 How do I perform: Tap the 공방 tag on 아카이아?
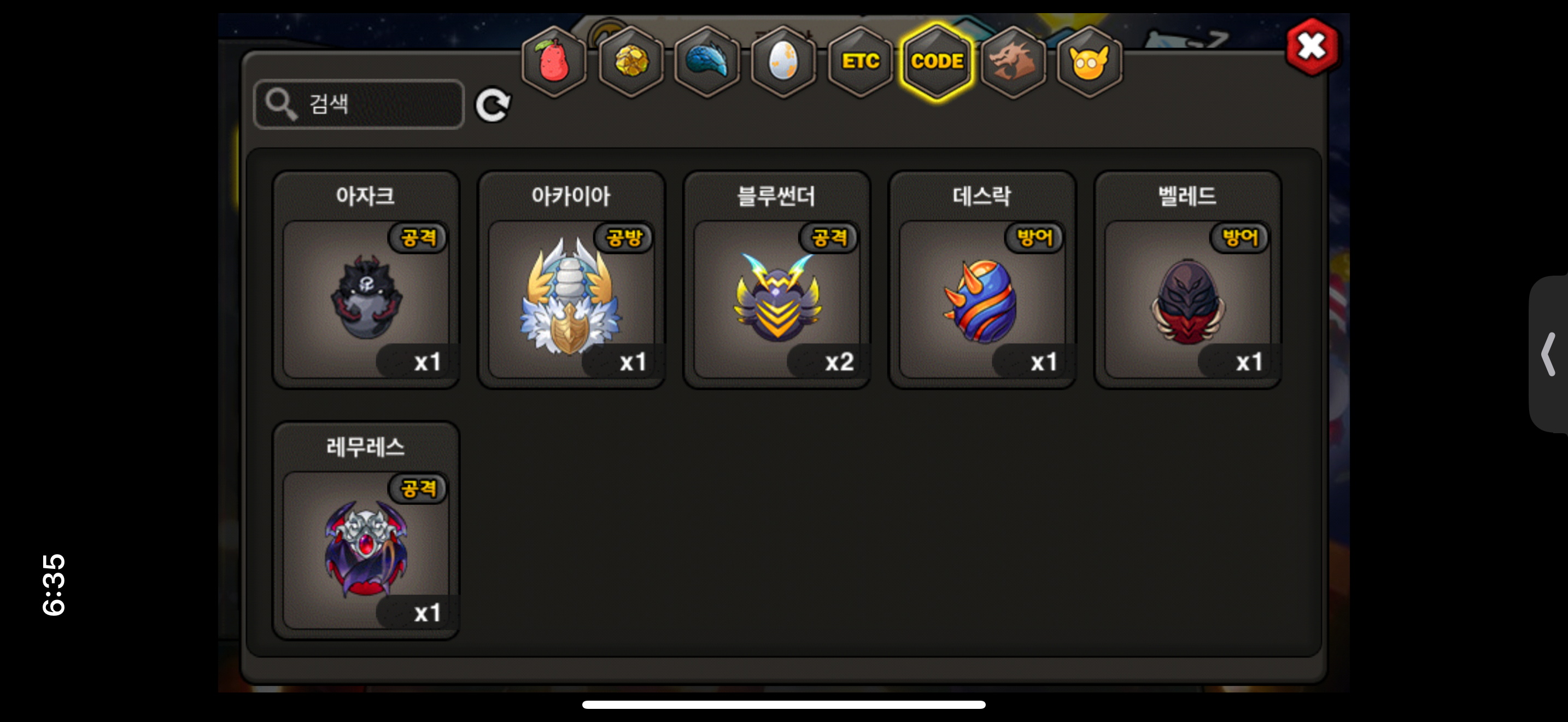click(x=623, y=237)
